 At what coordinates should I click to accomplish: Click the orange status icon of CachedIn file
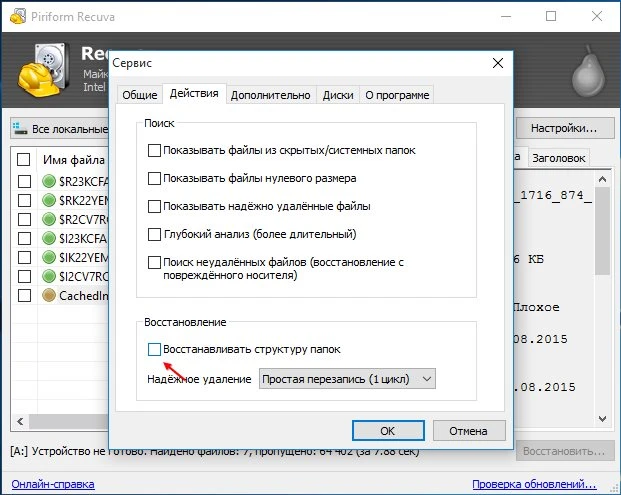pyautogui.click(x=49, y=295)
